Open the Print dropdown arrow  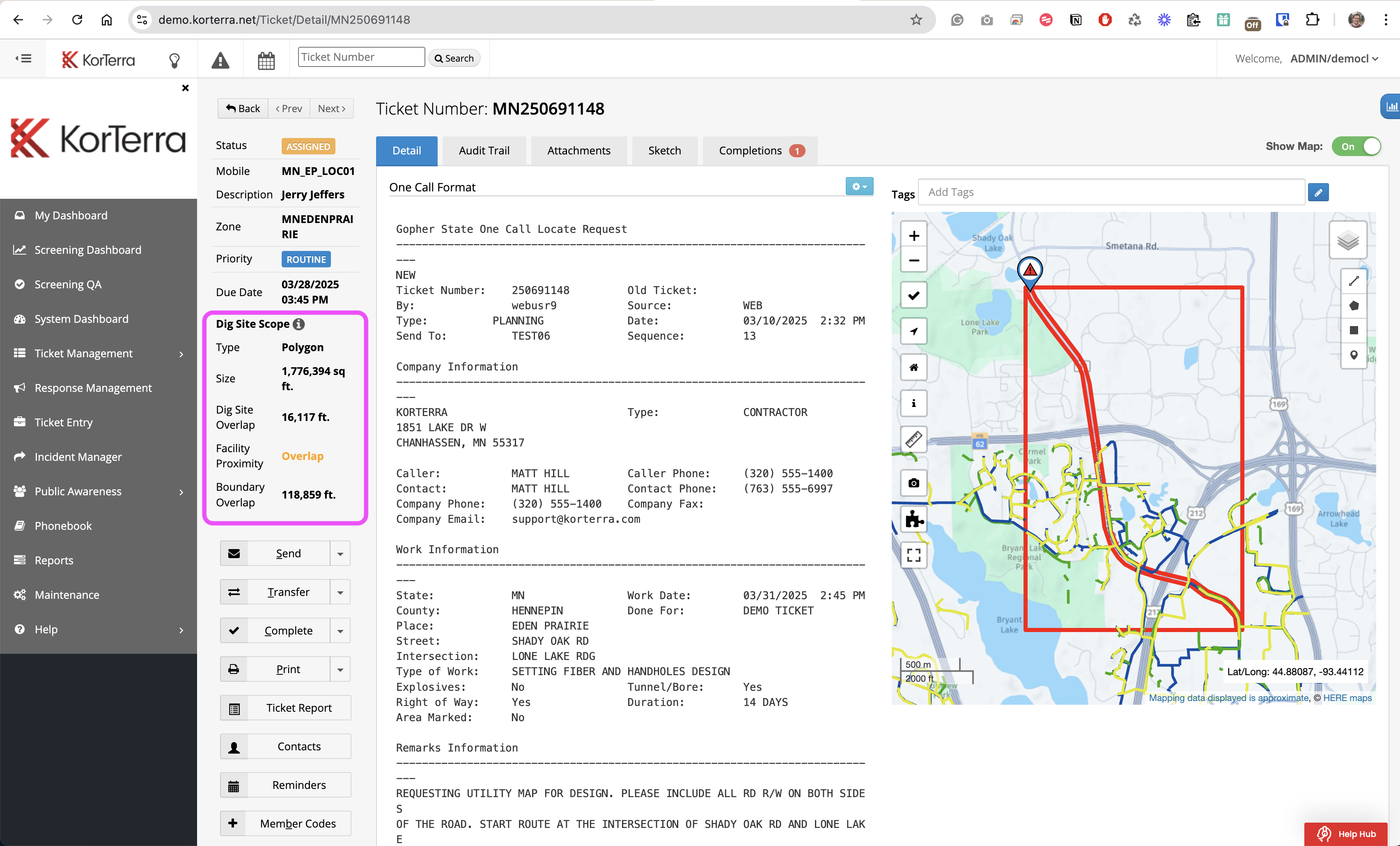340,670
